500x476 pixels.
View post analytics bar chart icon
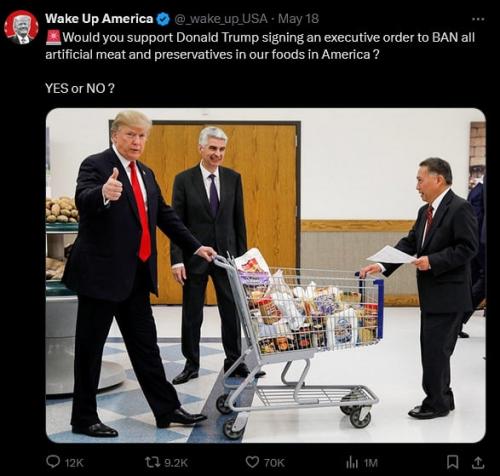[x=352, y=463]
